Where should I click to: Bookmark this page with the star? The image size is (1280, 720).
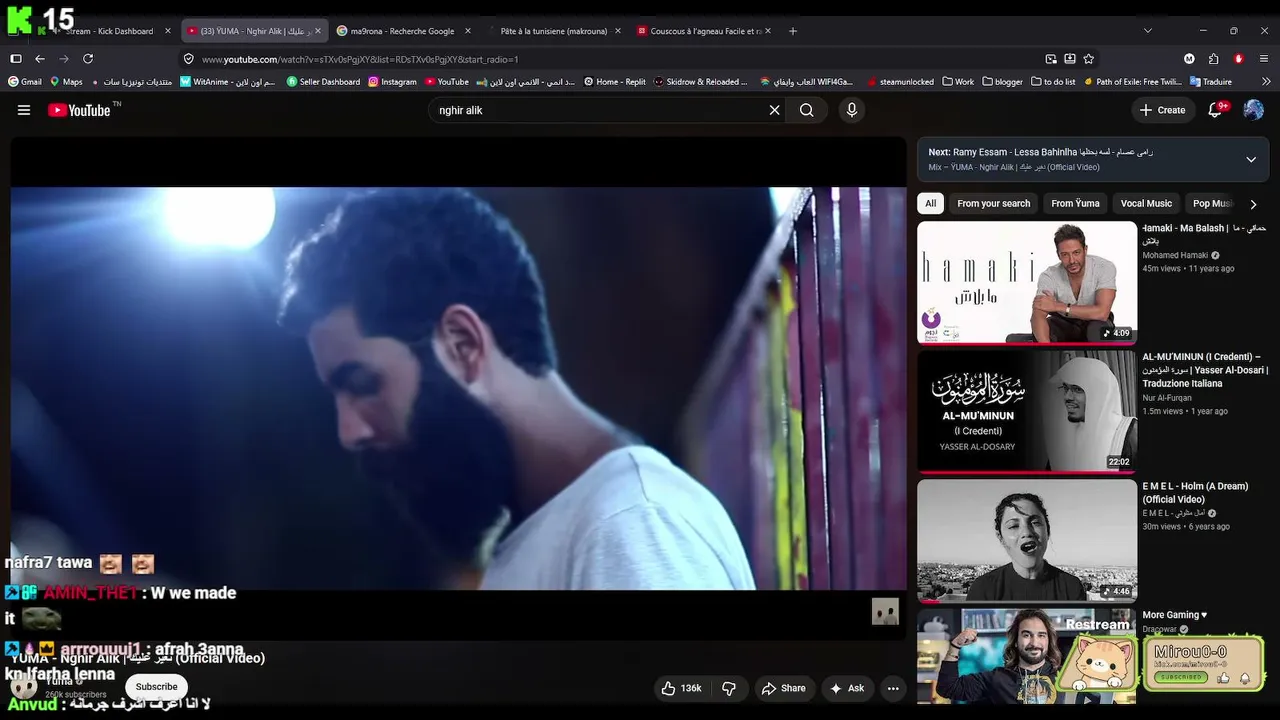click(1089, 59)
